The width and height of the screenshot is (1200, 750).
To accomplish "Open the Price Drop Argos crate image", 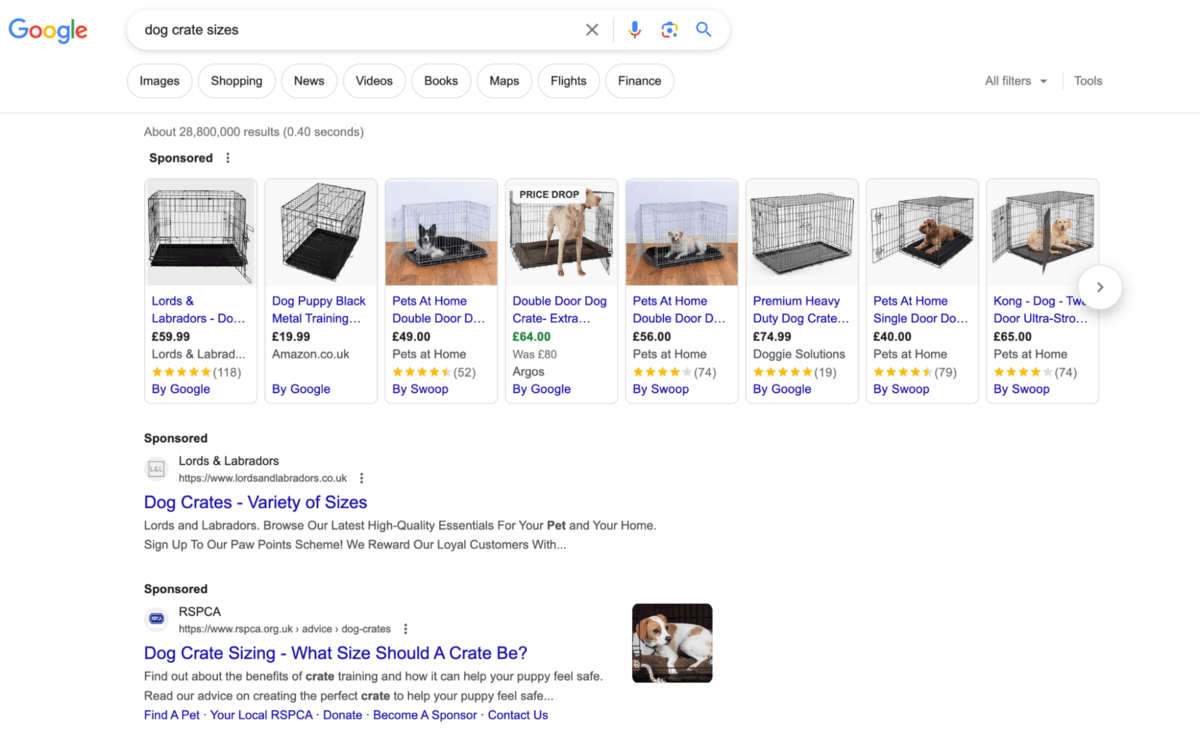I will point(561,233).
